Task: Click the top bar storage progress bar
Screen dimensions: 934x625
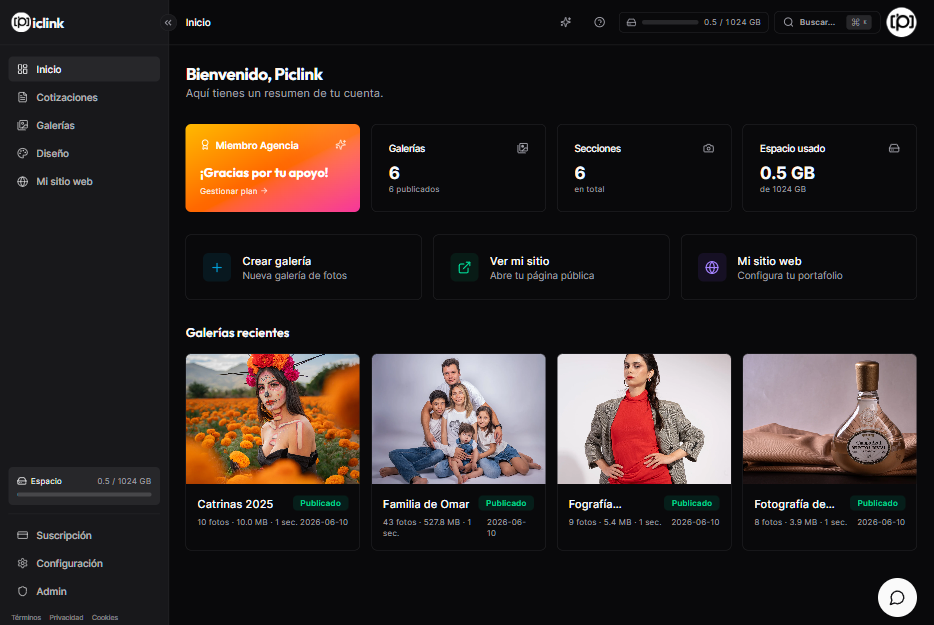Action: point(670,22)
